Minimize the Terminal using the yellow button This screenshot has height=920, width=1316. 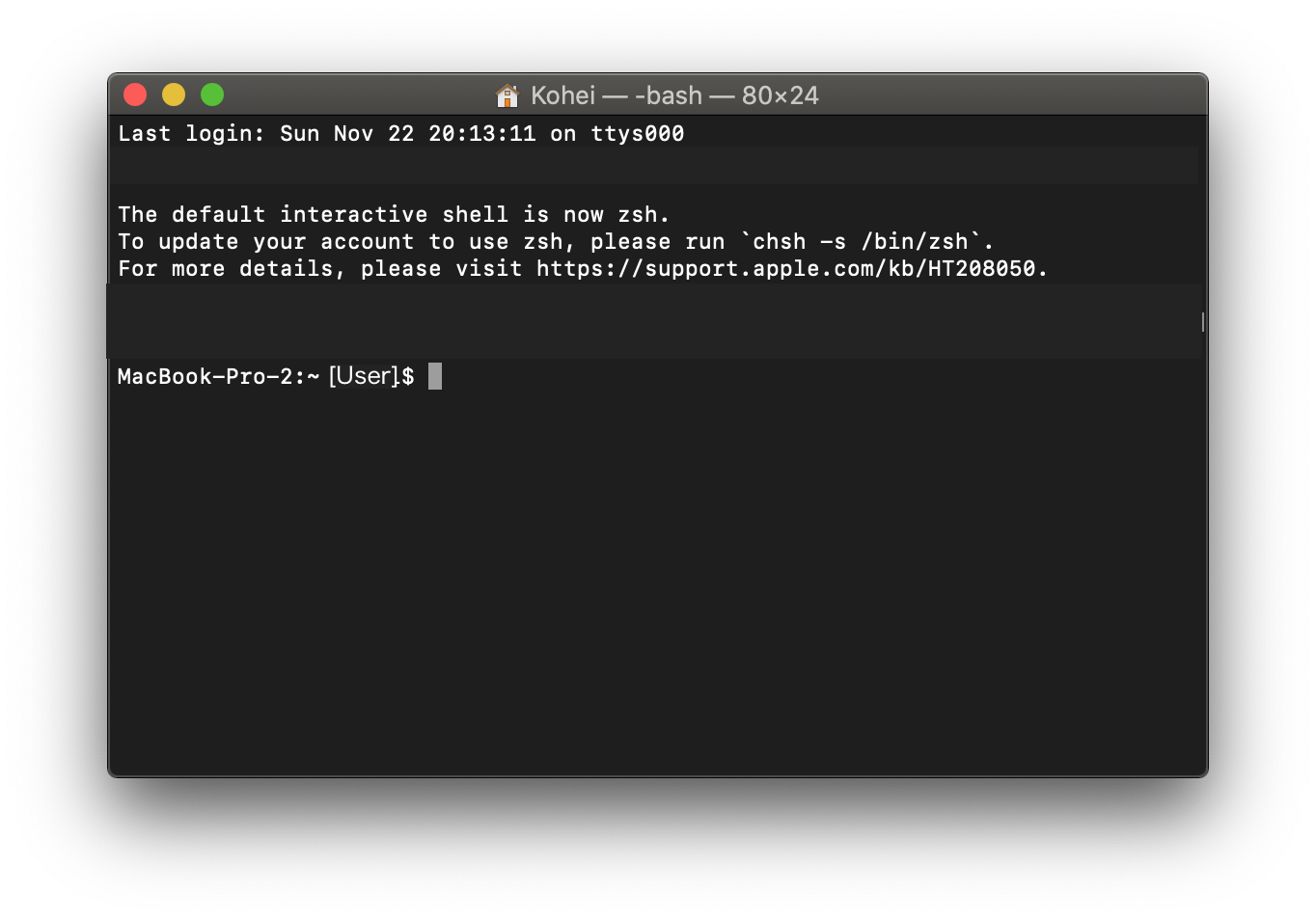tap(174, 95)
